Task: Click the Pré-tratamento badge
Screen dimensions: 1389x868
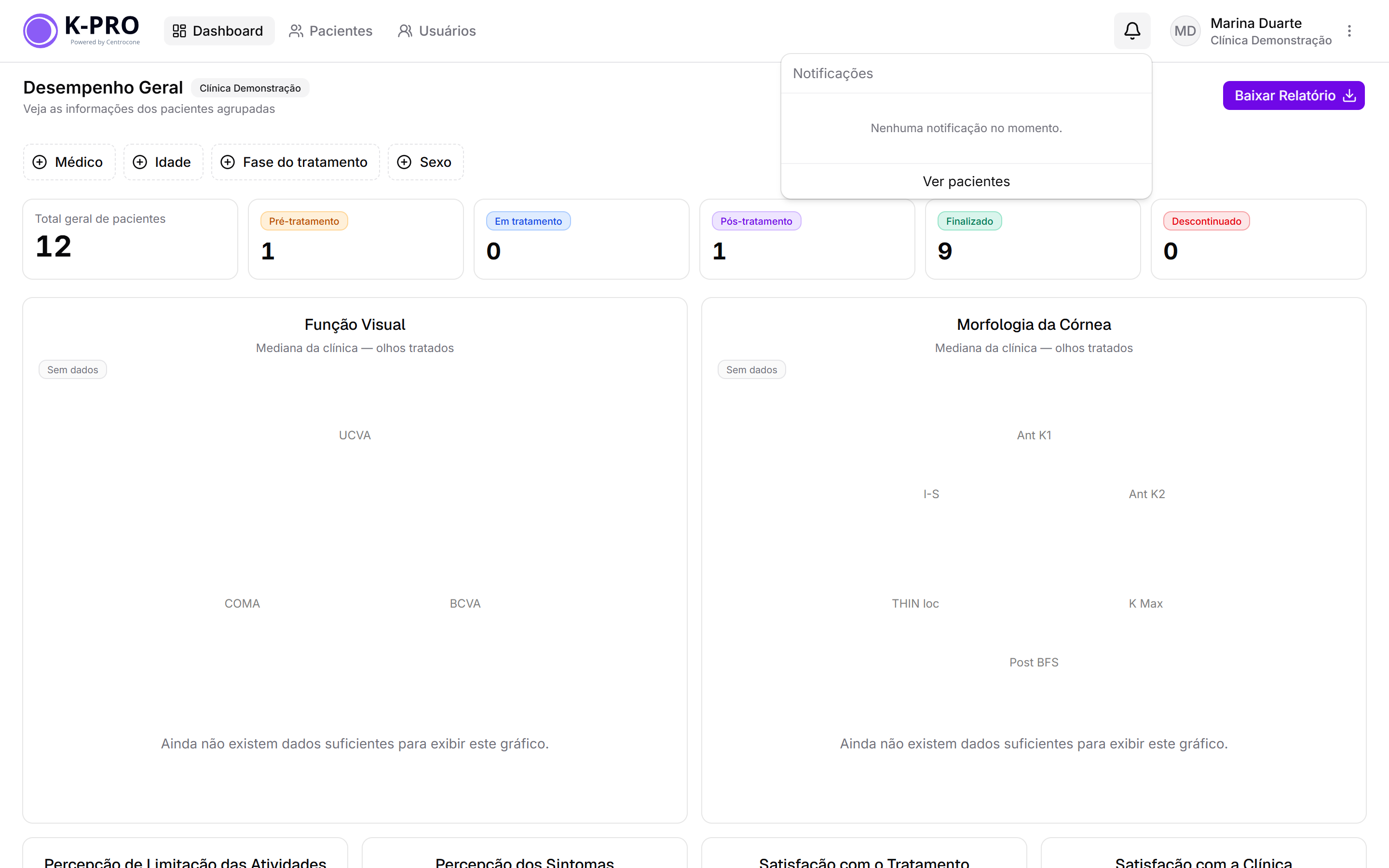Action: [304, 221]
